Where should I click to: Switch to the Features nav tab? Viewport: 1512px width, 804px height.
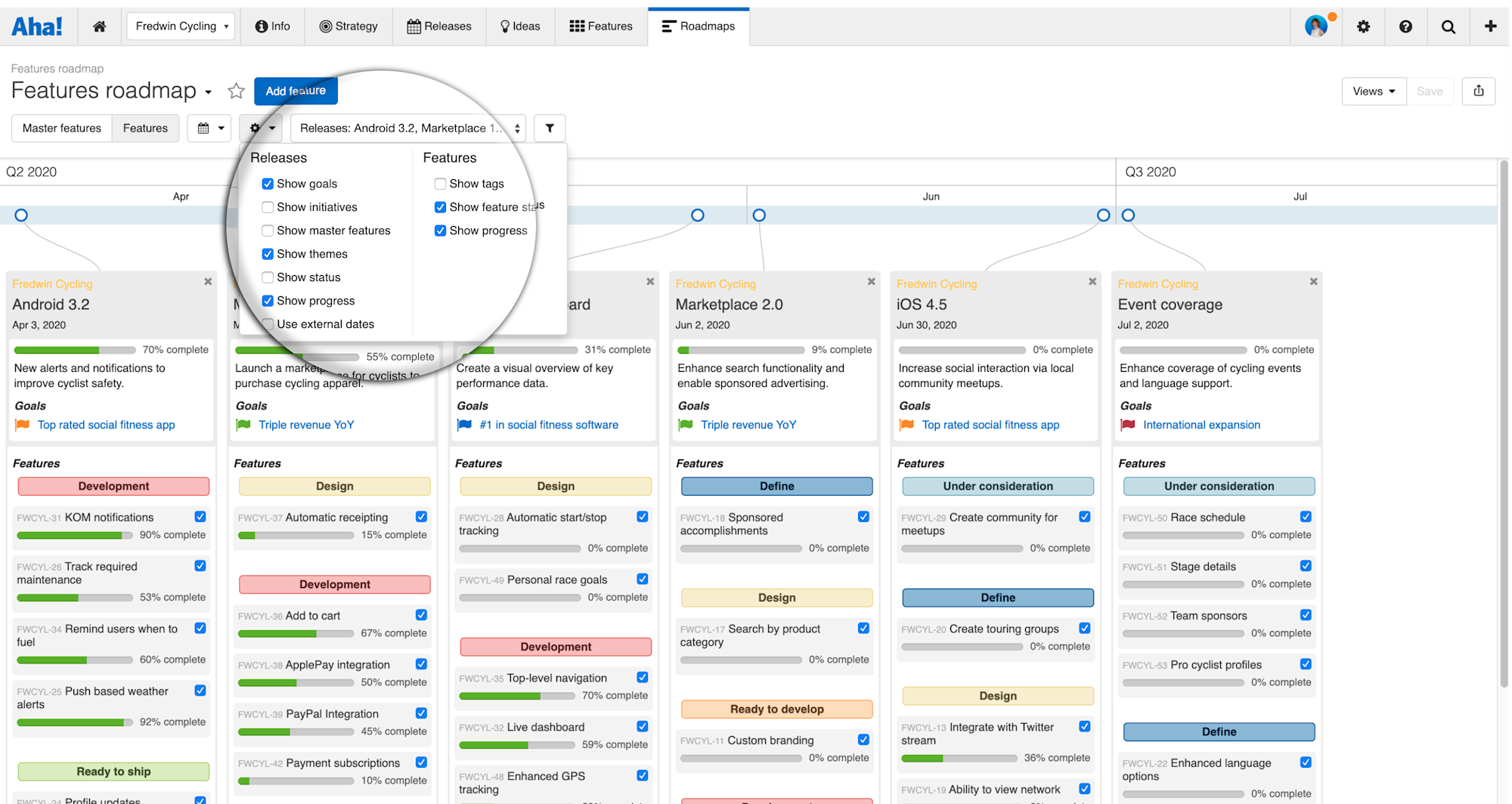click(x=601, y=26)
